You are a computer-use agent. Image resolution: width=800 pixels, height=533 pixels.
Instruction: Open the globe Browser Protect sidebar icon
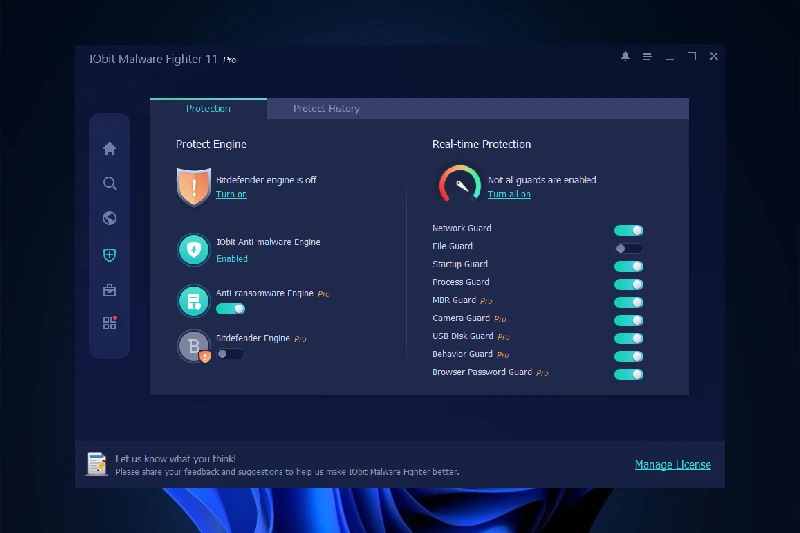pyautogui.click(x=110, y=218)
